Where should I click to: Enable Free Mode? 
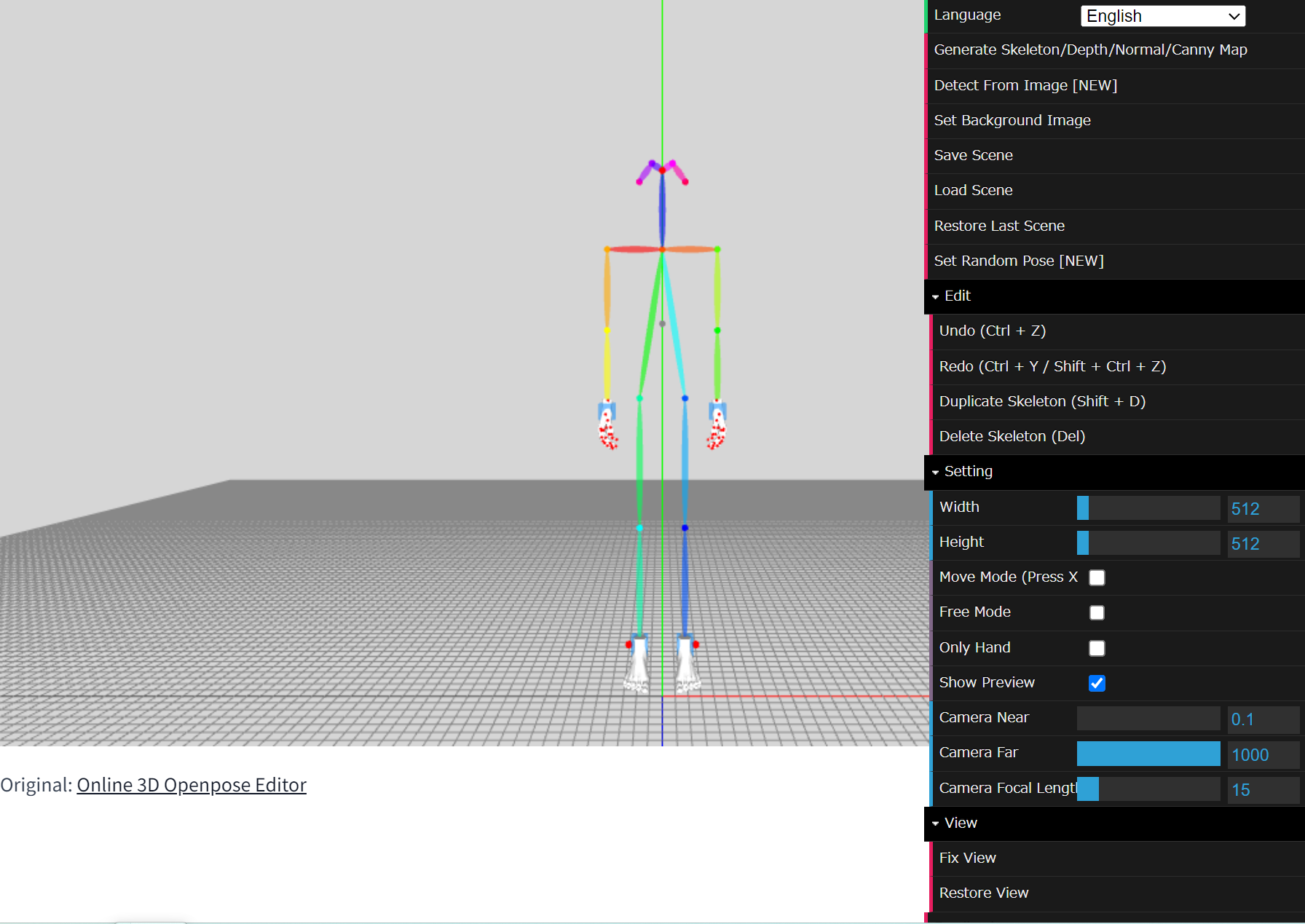(1097, 612)
